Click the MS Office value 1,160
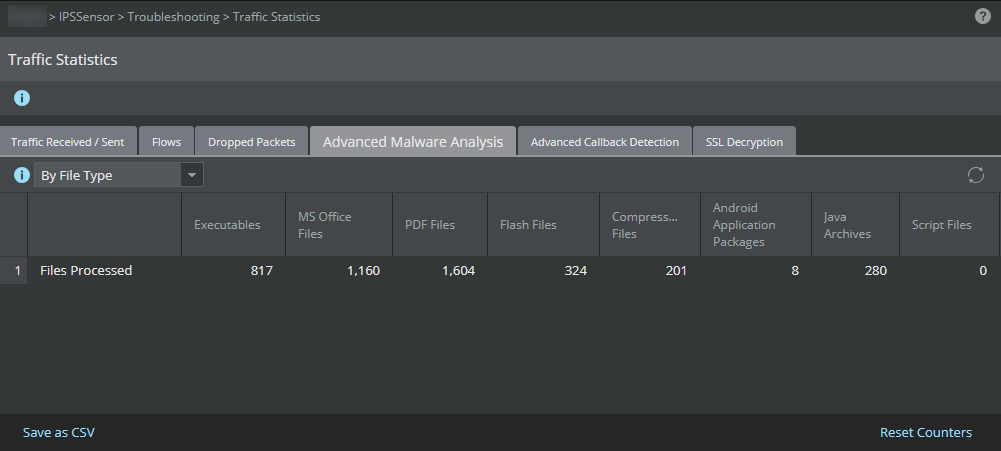The width and height of the screenshot is (1001, 451). coord(363,271)
